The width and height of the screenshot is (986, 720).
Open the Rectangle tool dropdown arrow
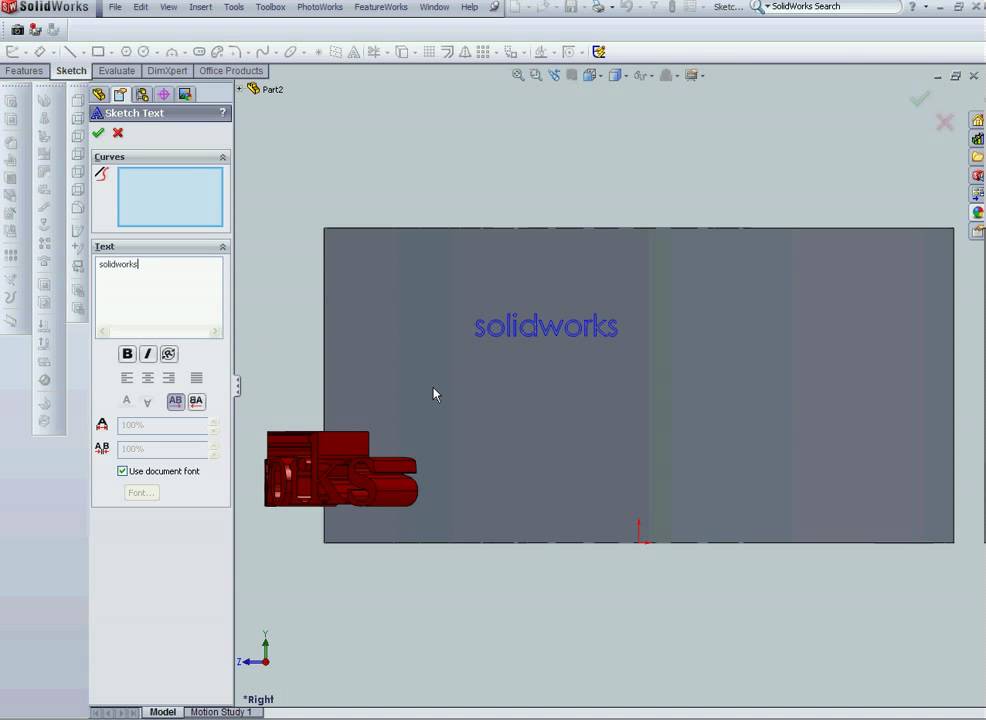click(111, 52)
